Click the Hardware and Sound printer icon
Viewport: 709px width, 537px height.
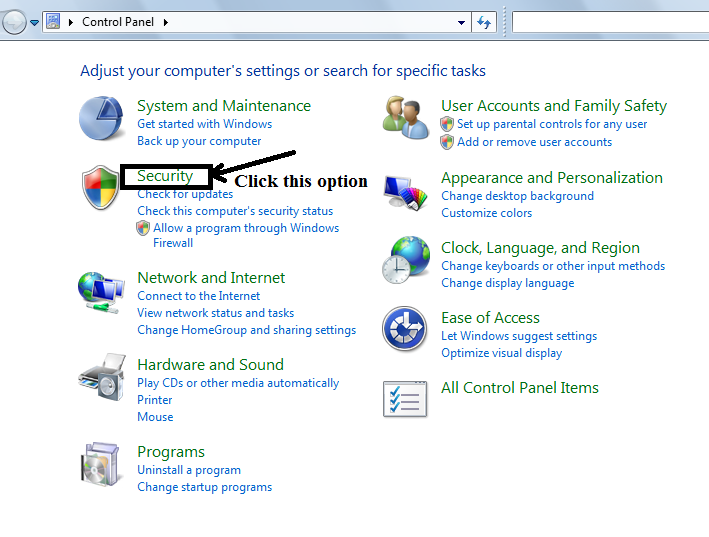click(x=102, y=380)
